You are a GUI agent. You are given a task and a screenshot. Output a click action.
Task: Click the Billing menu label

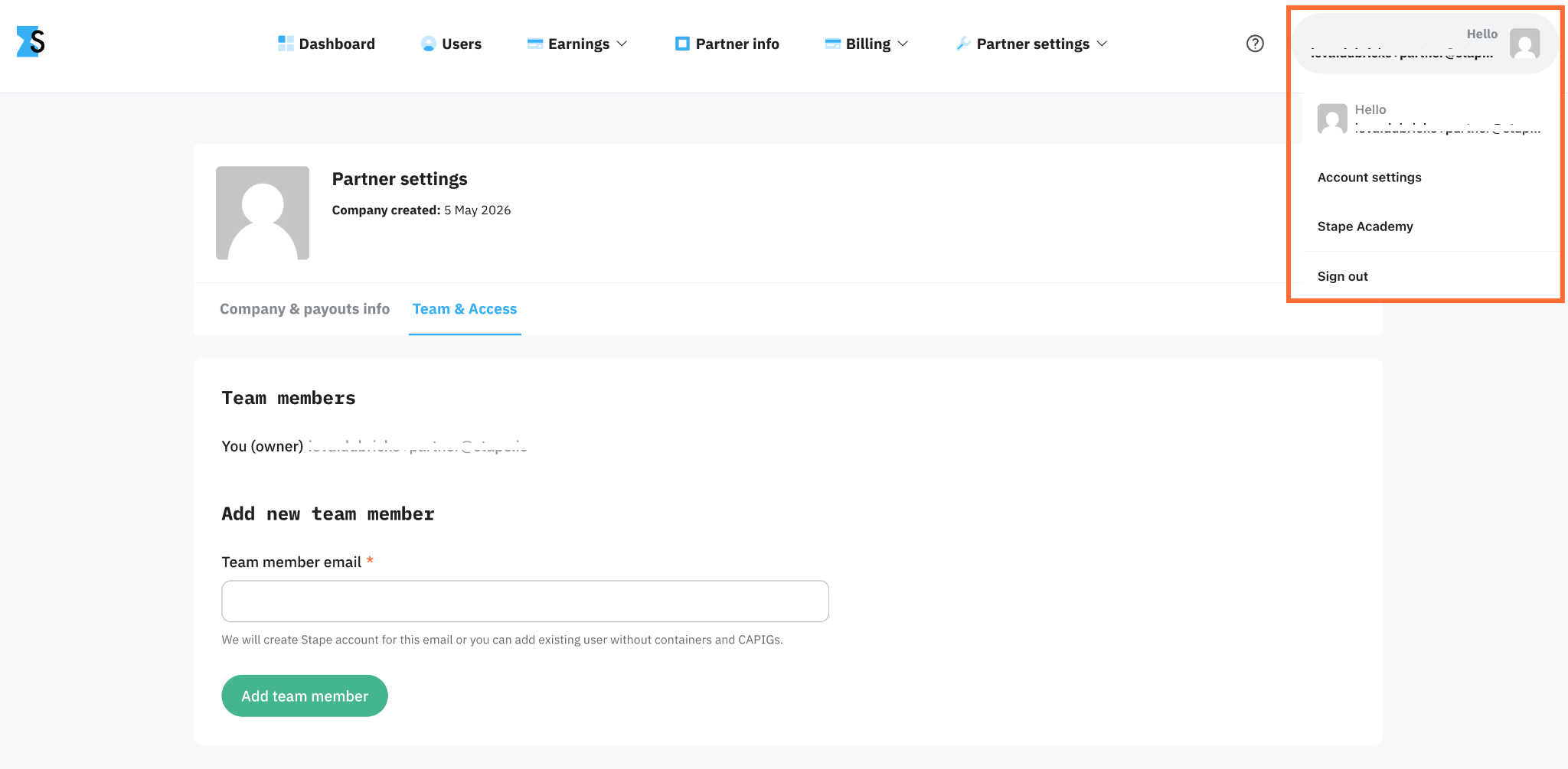[x=868, y=44]
